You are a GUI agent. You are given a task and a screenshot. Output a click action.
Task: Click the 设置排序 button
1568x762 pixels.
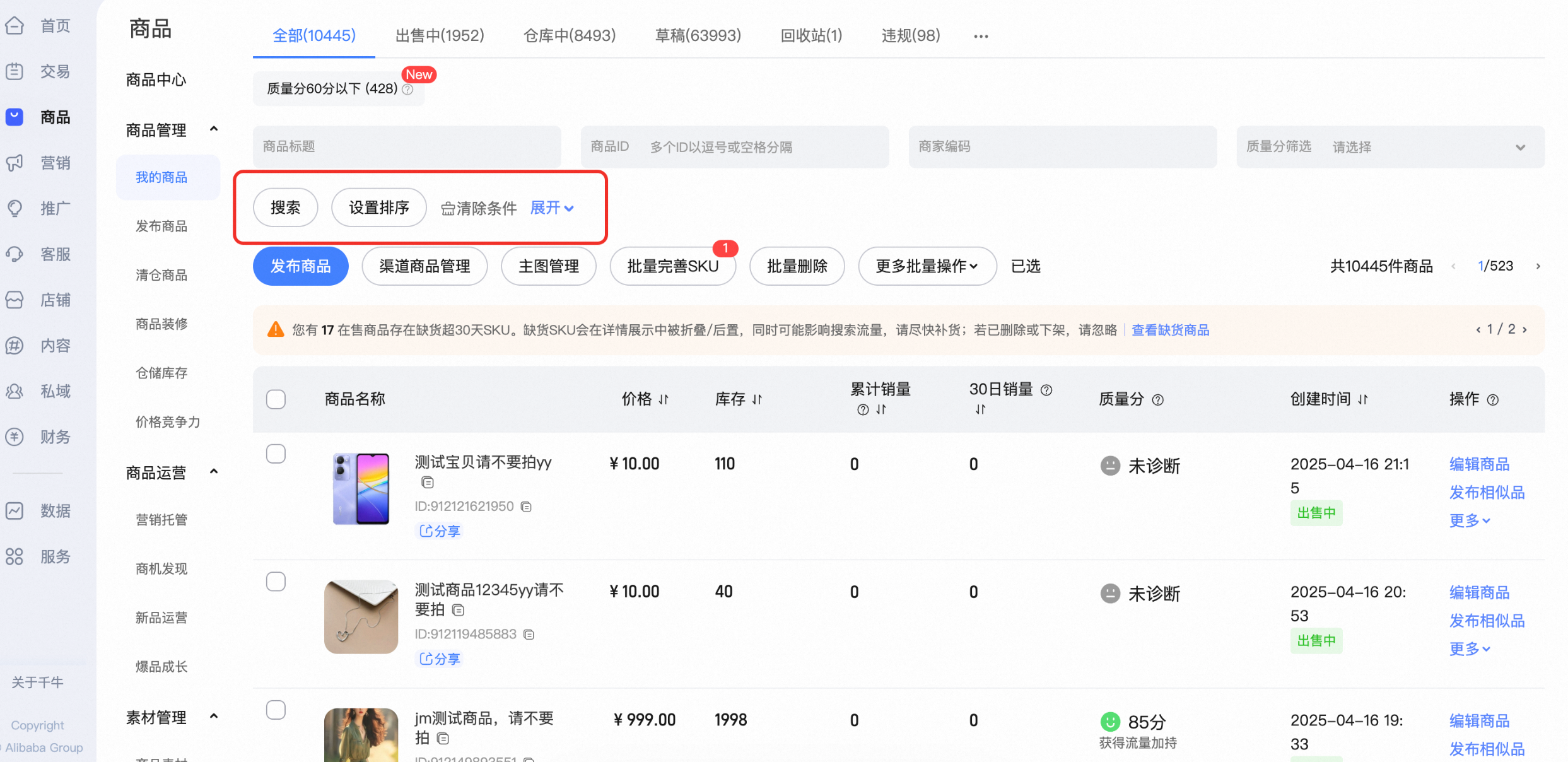coord(379,208)
